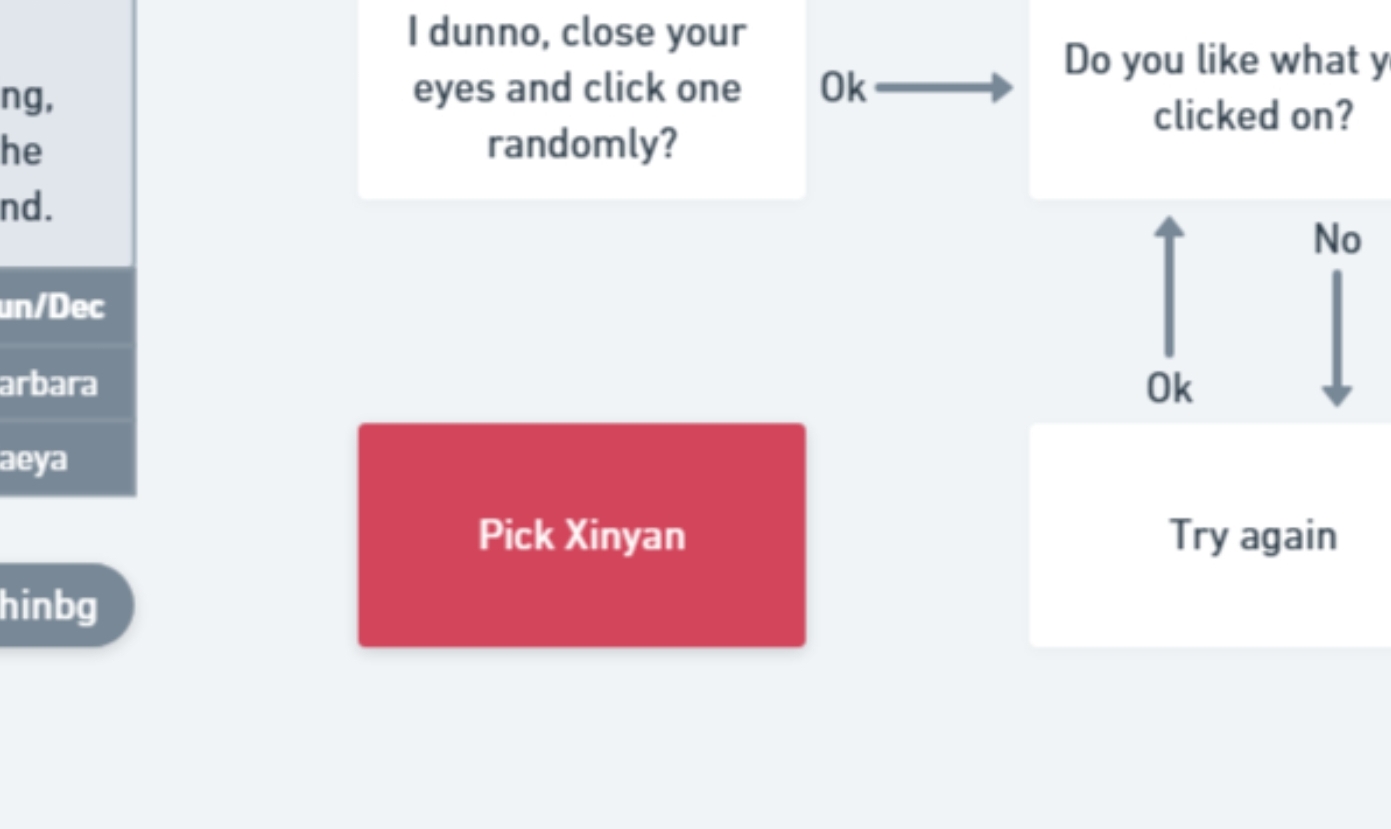Select the 'arbara' table row
Screen dimensions: 1391x829
tap(67, 383)
